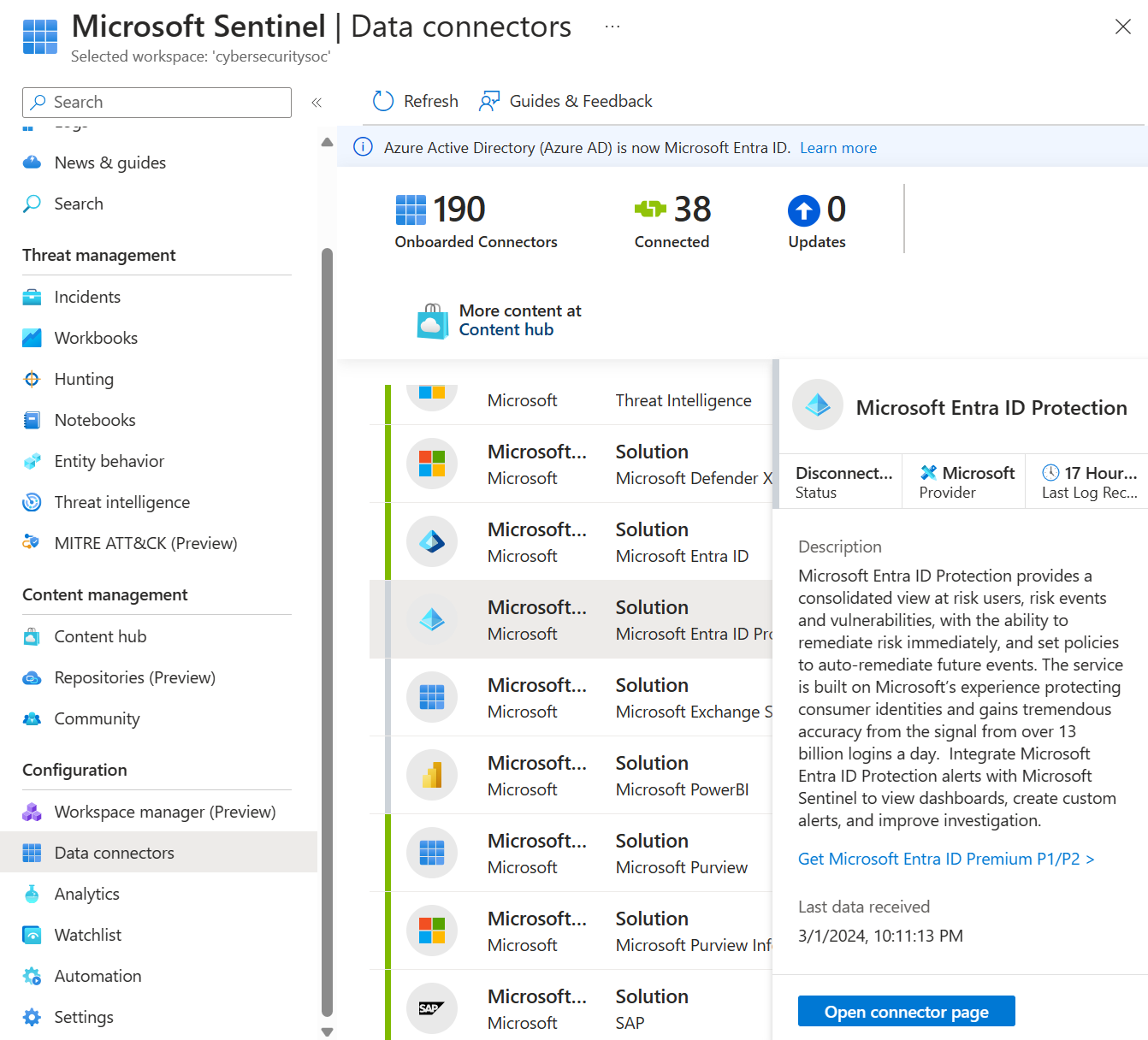Open the Workbooks page
The image size is (1148, 1040).
click(x=96, y=338)
